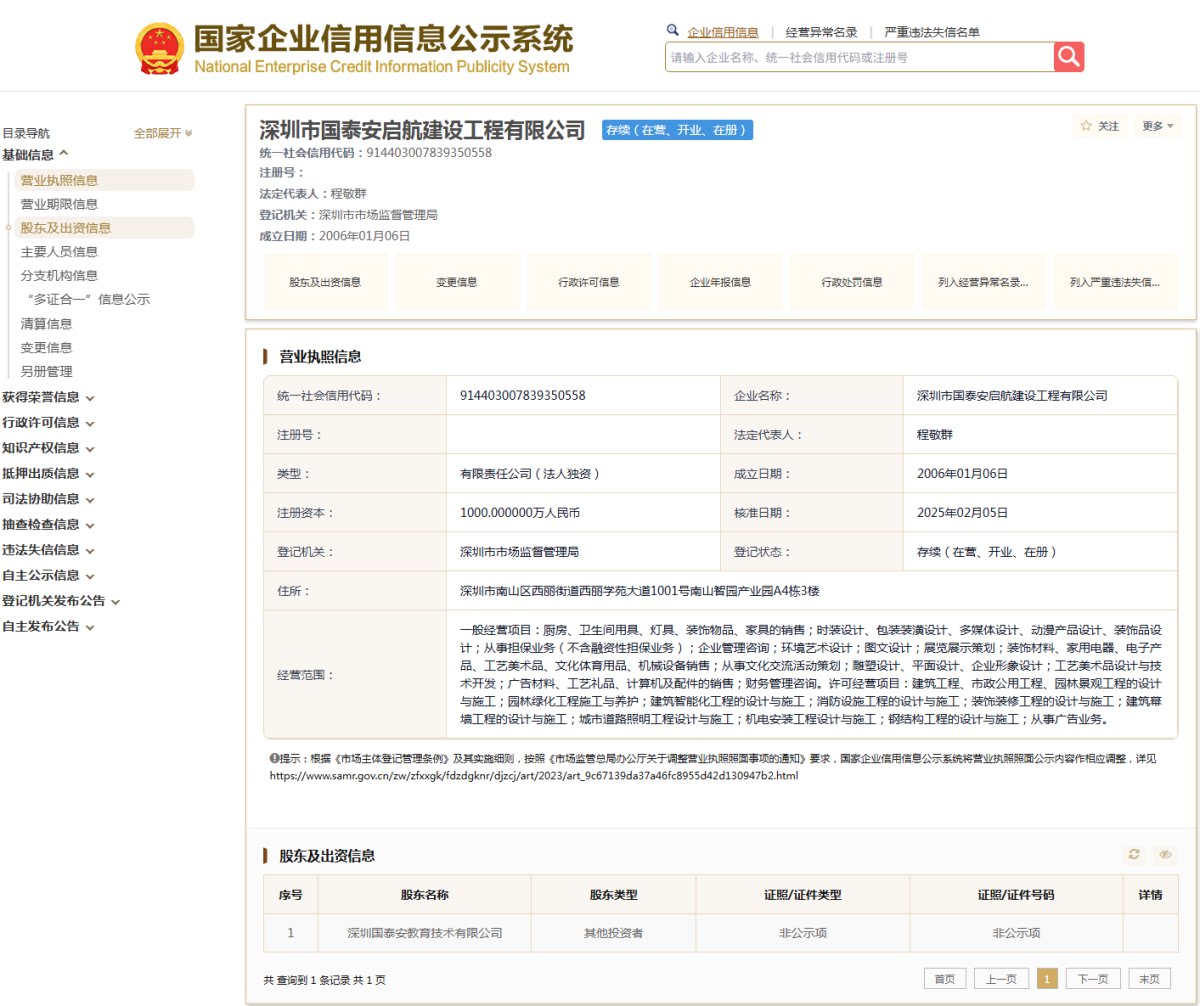Click the 行政许可信息 shortcut card
The width and height of the screenshot is (1200, 1006).
[x=589, y=282]
